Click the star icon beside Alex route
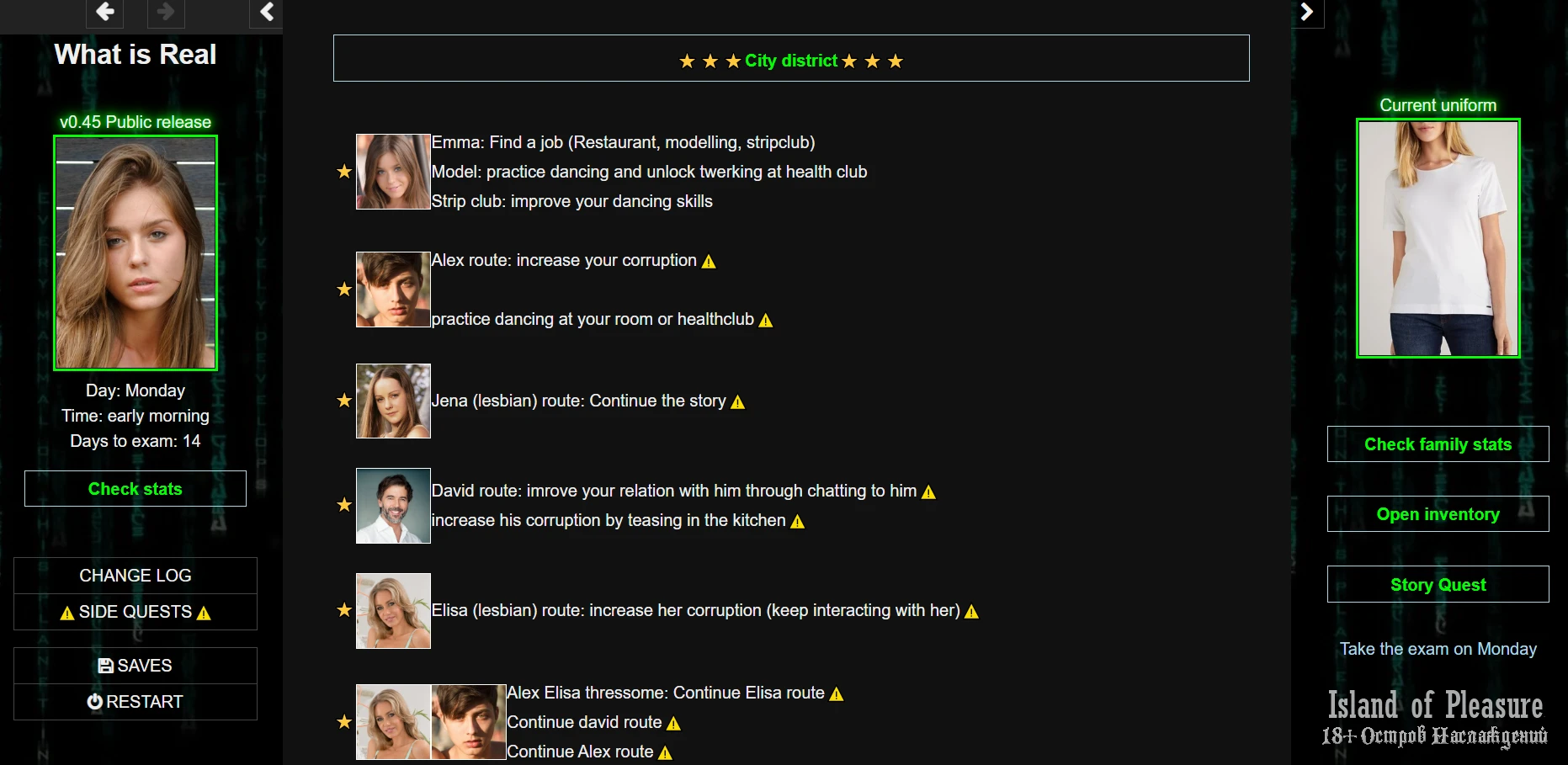Image resolution: width=1568 pixels, height=765 pixels. coord(344,290)
